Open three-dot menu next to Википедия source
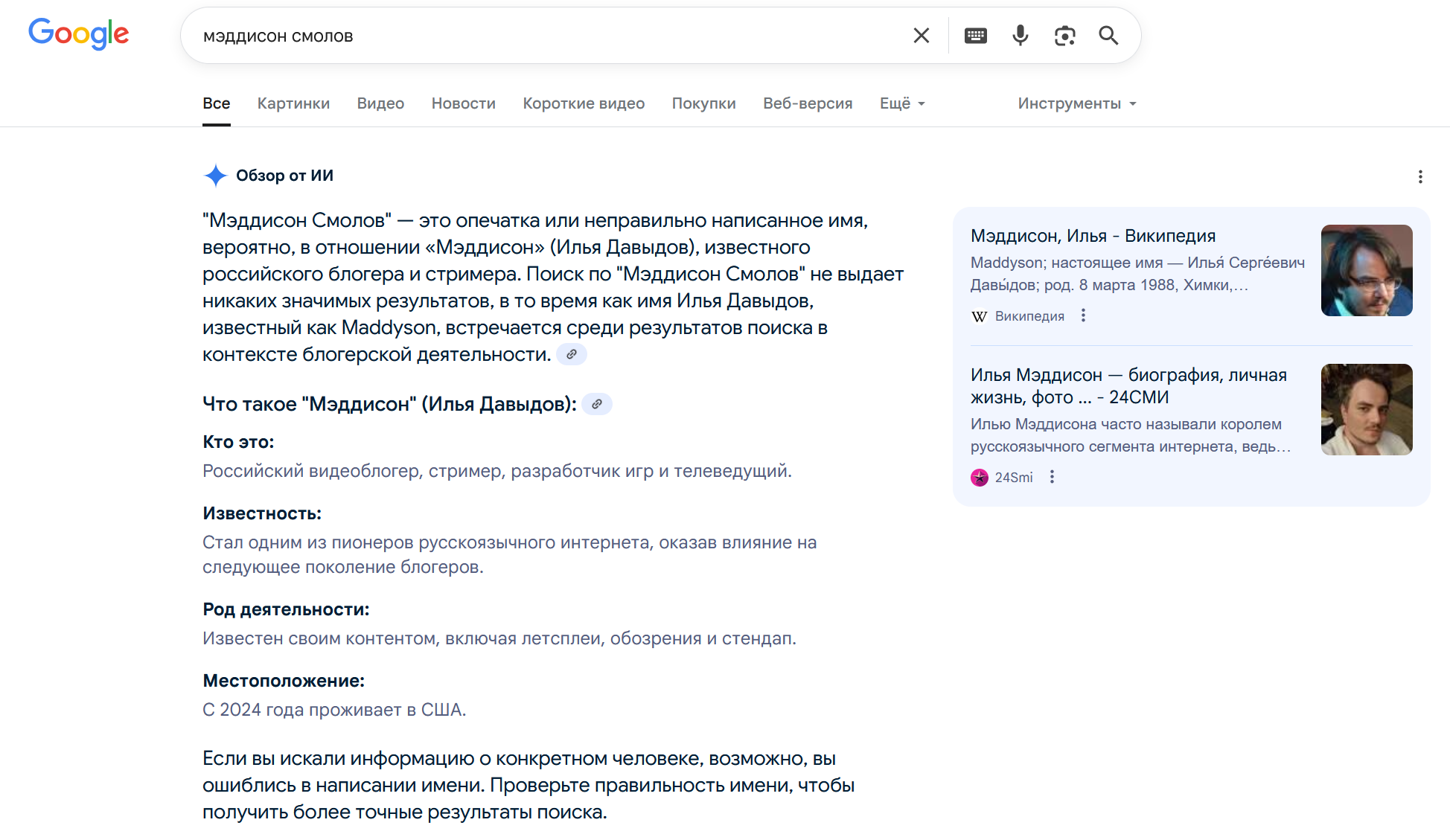1450x840 pixels. pyautogui.click(x=1083, y=315)
